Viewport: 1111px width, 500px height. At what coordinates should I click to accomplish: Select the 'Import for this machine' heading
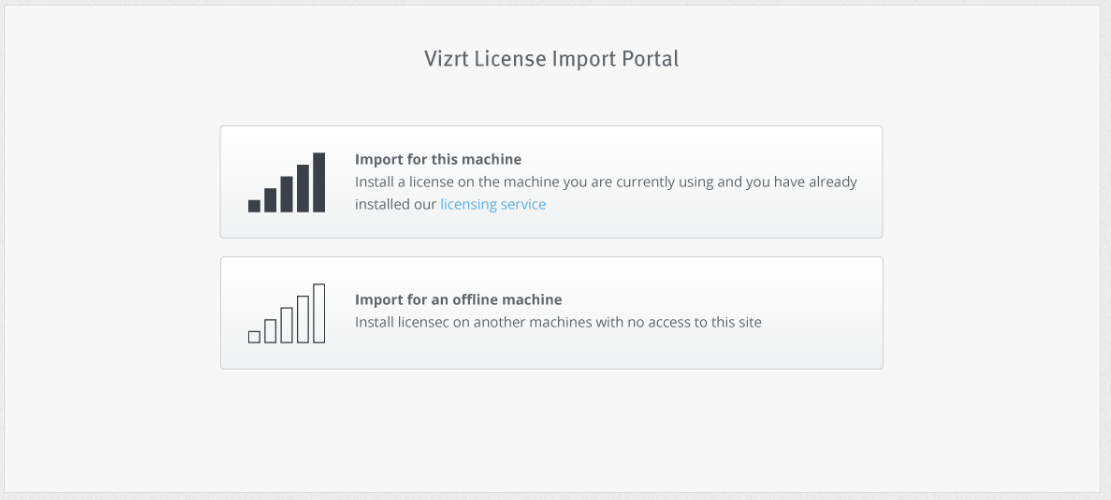tap(438, 159)
